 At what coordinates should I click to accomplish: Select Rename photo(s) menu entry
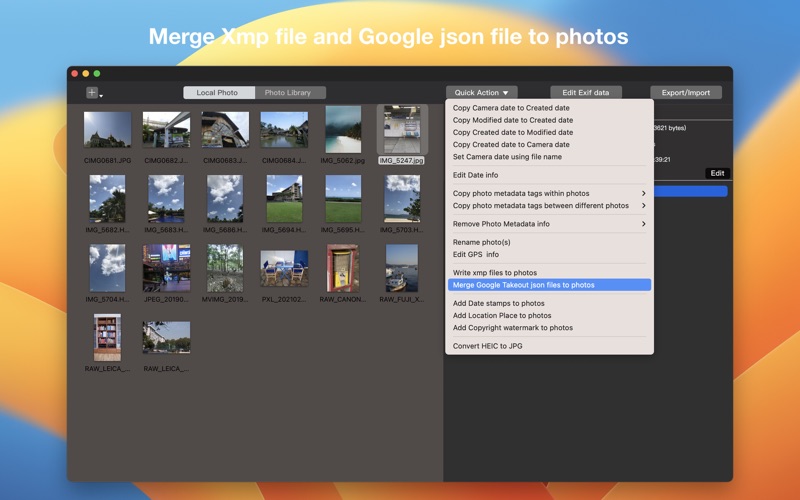click(549, 242)
